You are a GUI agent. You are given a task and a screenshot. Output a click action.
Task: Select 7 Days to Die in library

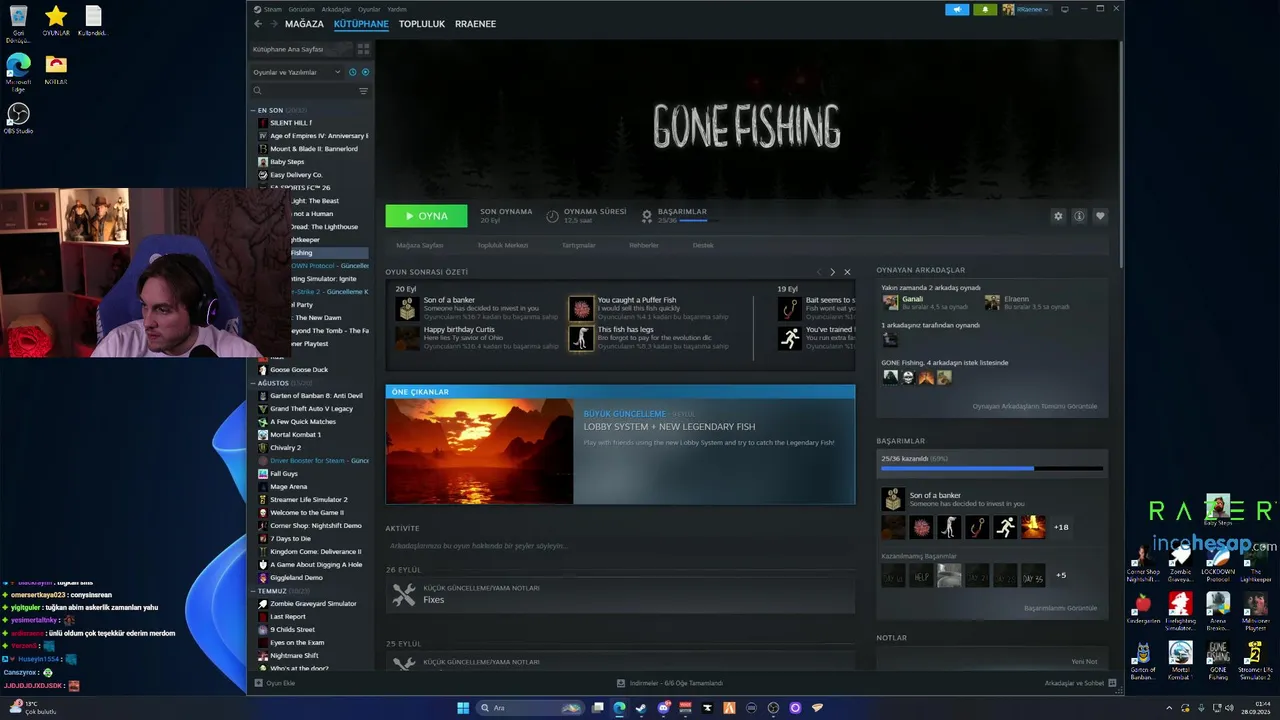tap(312, 539)
